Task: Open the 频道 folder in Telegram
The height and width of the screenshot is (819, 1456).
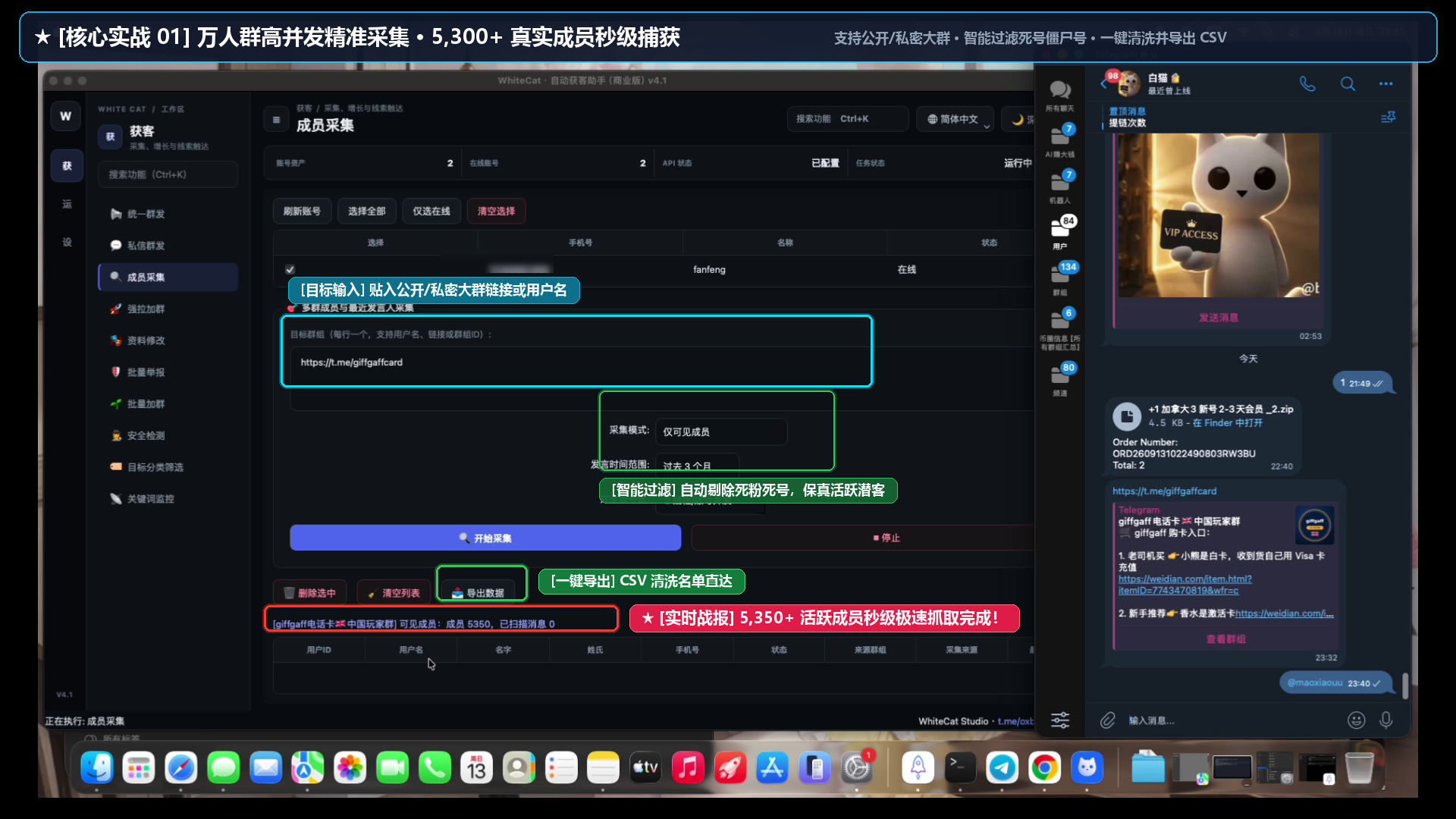Action: (x=1059, y=379)
